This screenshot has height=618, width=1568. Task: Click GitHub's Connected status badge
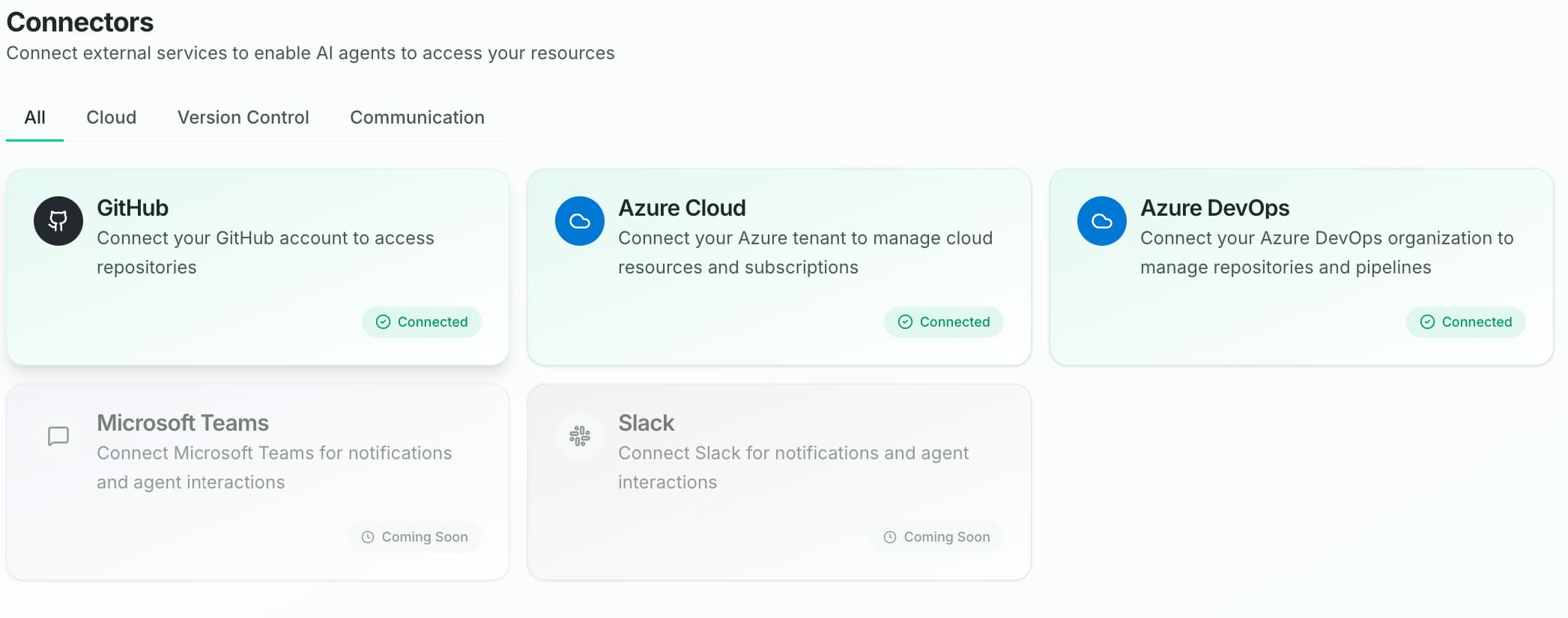pos(421,322)
